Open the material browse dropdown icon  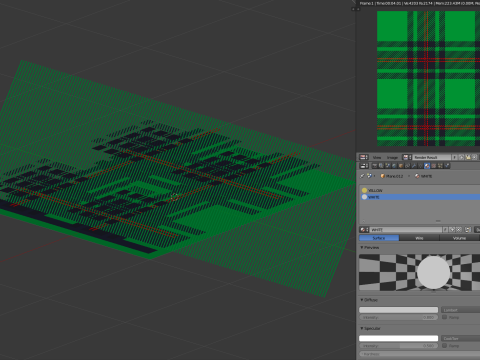364,230
